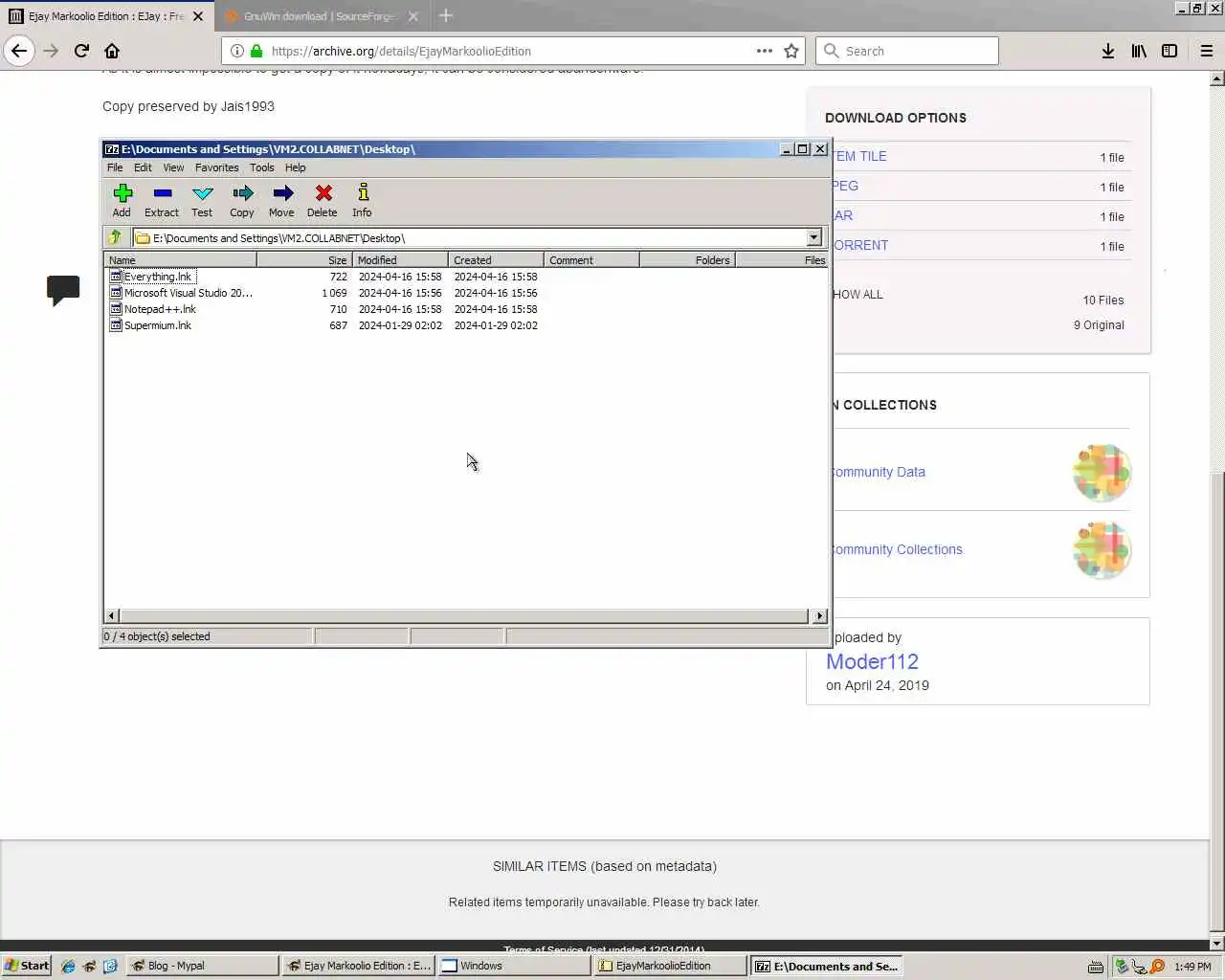Viewport: 1225px width, 980px height.
Task: Open the Edit menu in 7-Zip
Action: tap(143, 167)
